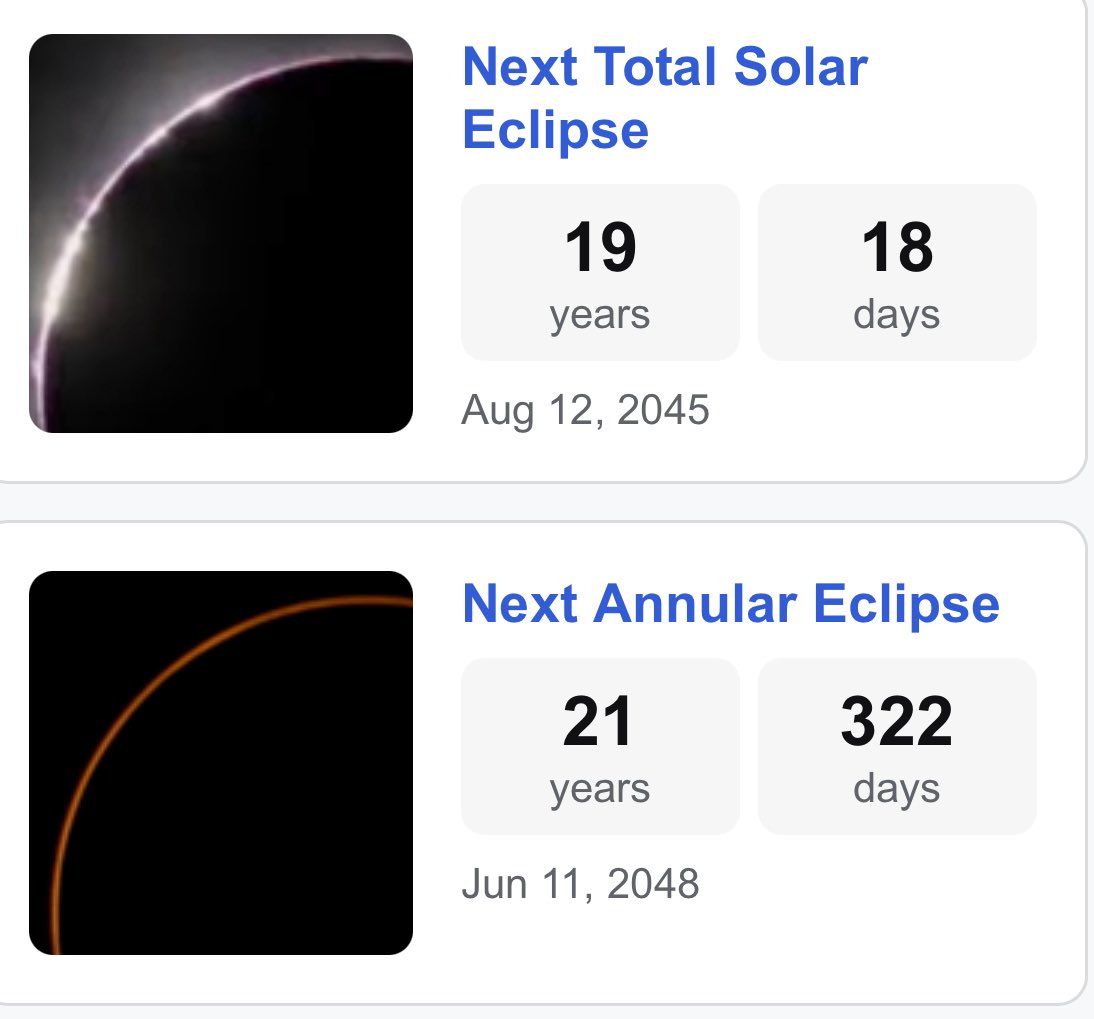The width and height of the screenshot is (1094, 1019).
Task: Select the 18 days countdown box
Action: 897,273
